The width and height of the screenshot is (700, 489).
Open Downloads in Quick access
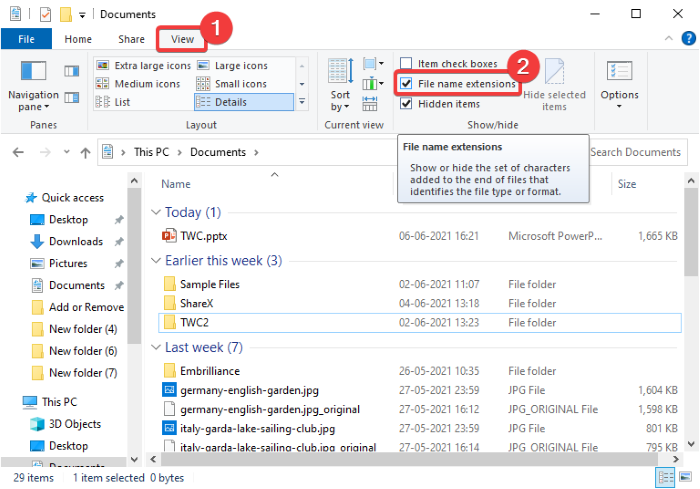point(75,241)
